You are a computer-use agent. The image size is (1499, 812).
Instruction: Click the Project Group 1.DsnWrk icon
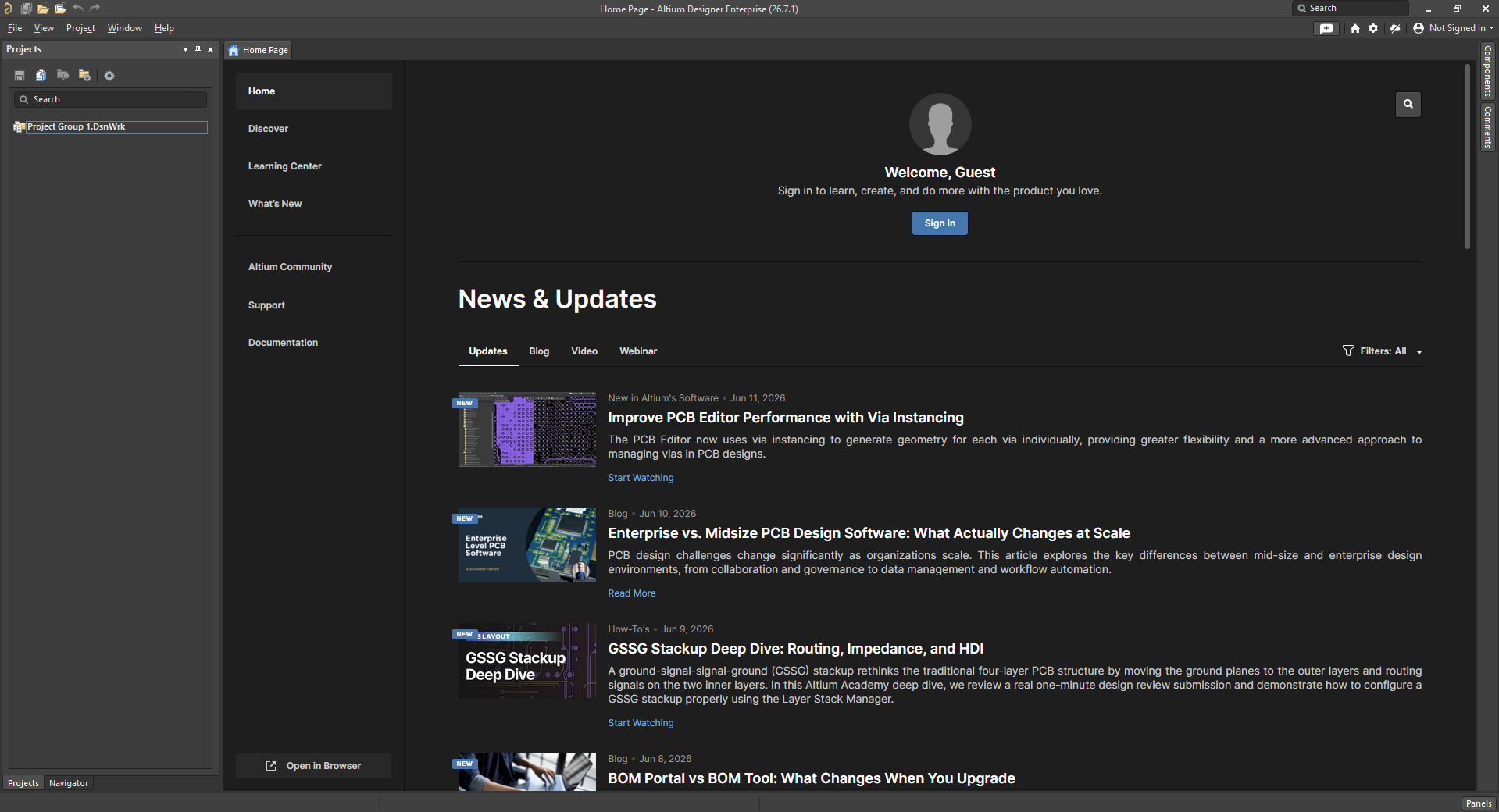pyautogui.click(x=20, y=127)
